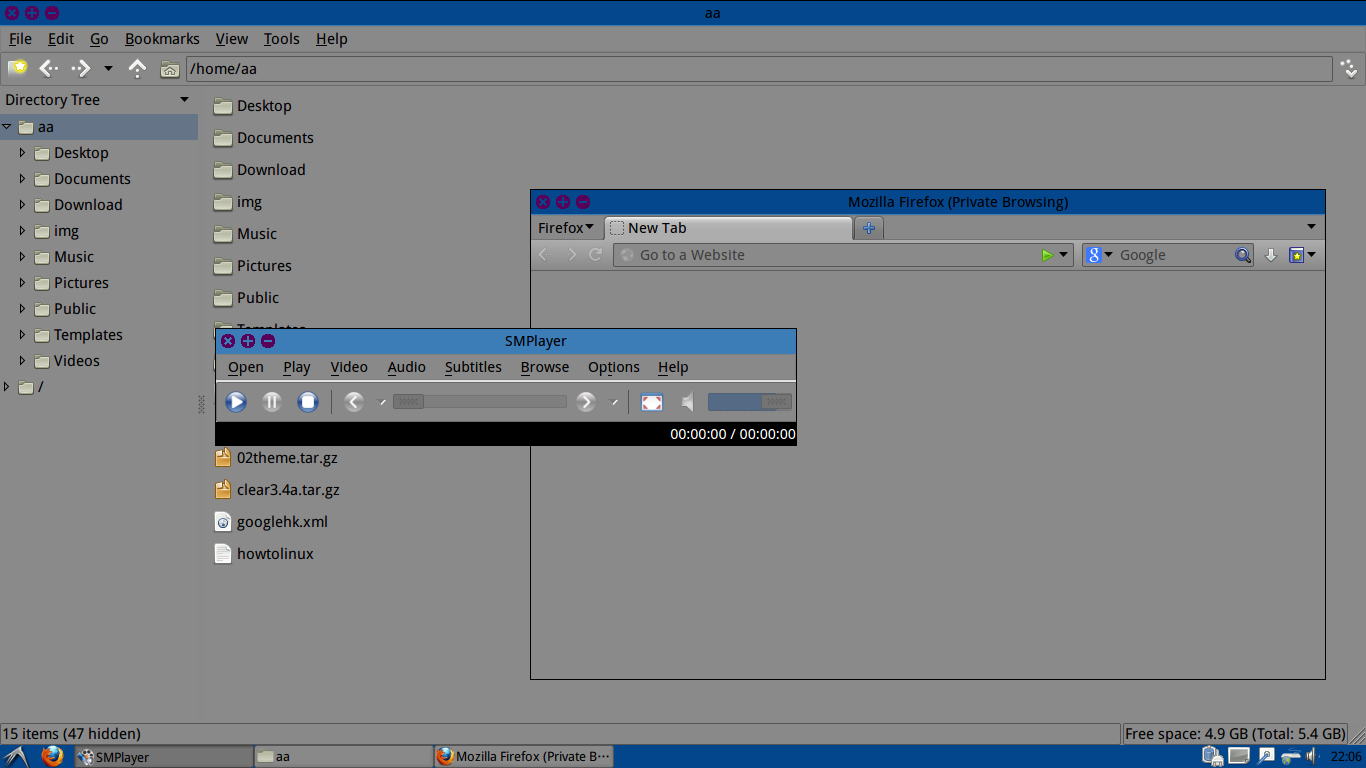Click SMPlayer volume slider

tap(750, 402)
